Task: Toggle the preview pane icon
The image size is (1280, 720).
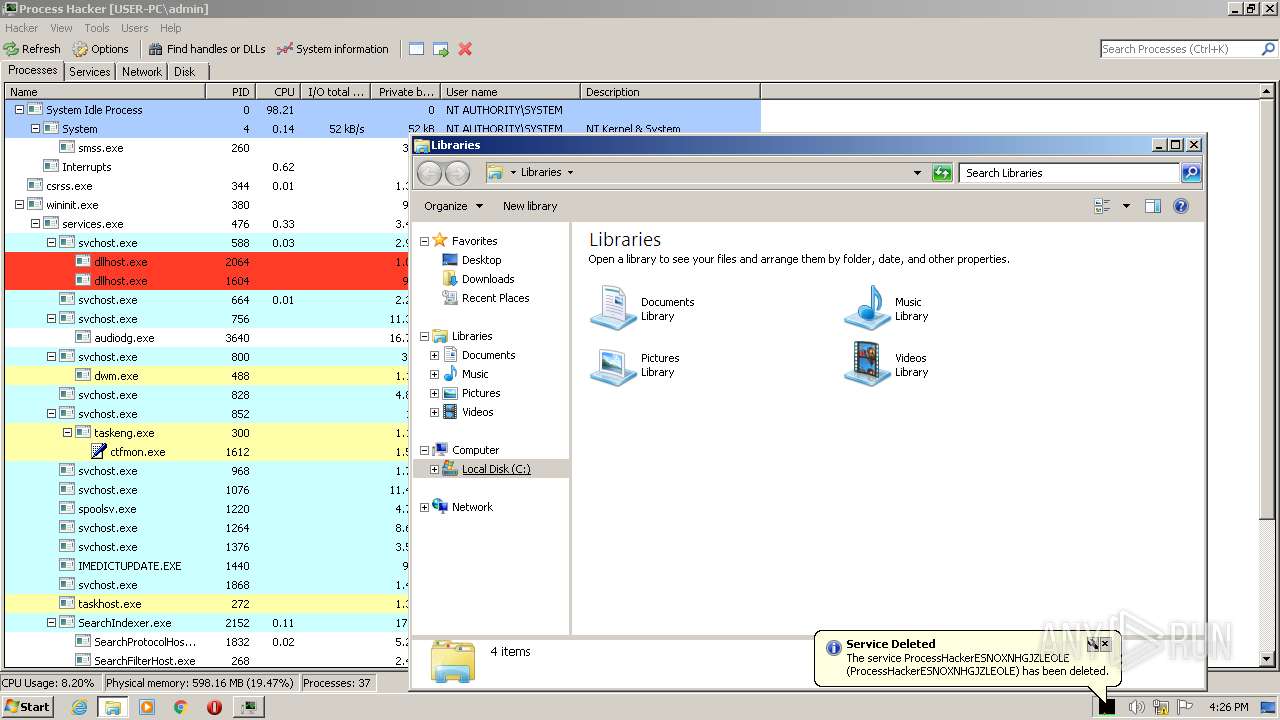Action: coord(1152,206)
